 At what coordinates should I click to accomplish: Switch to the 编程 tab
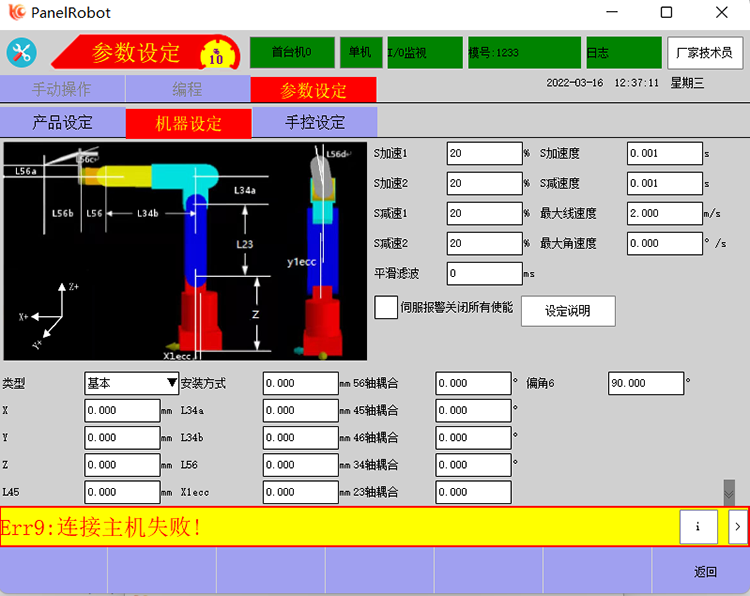tap(187, 90)
